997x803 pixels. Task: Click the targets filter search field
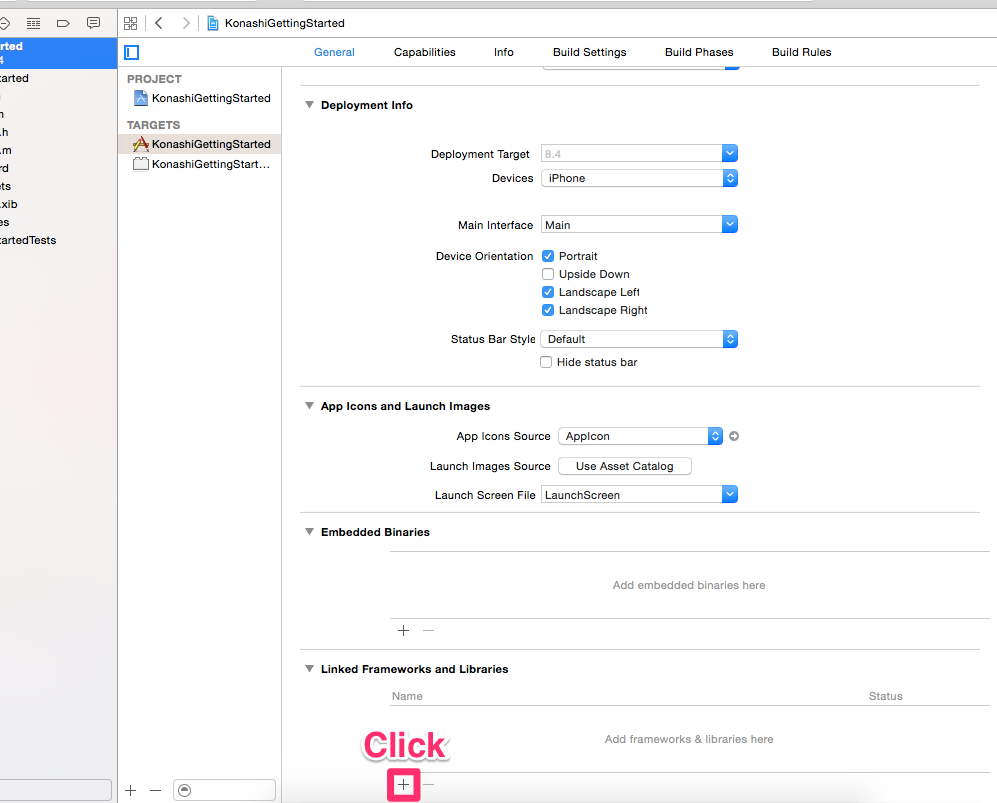[x=224, y=790]
